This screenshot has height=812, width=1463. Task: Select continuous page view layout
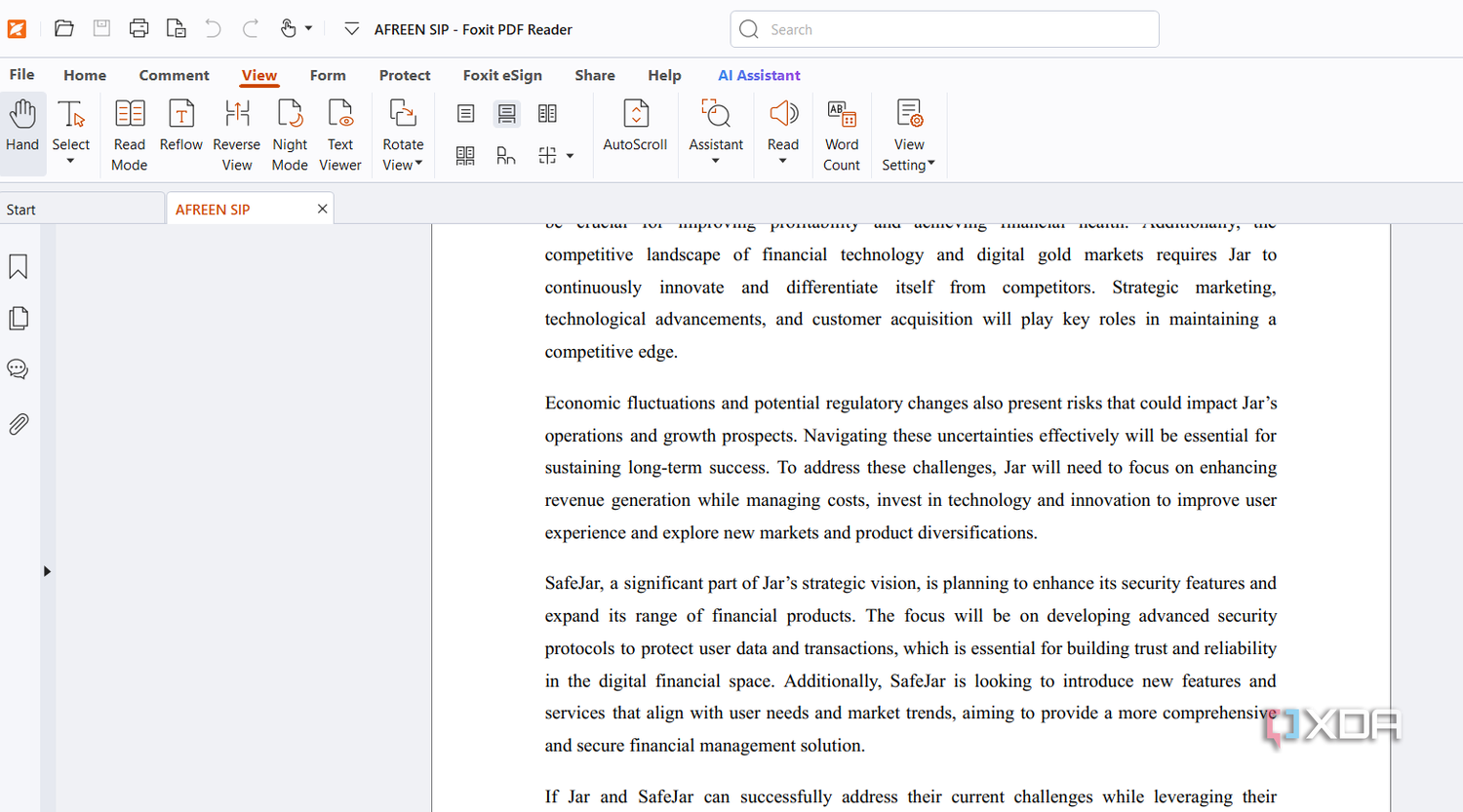tap(506, 114)
